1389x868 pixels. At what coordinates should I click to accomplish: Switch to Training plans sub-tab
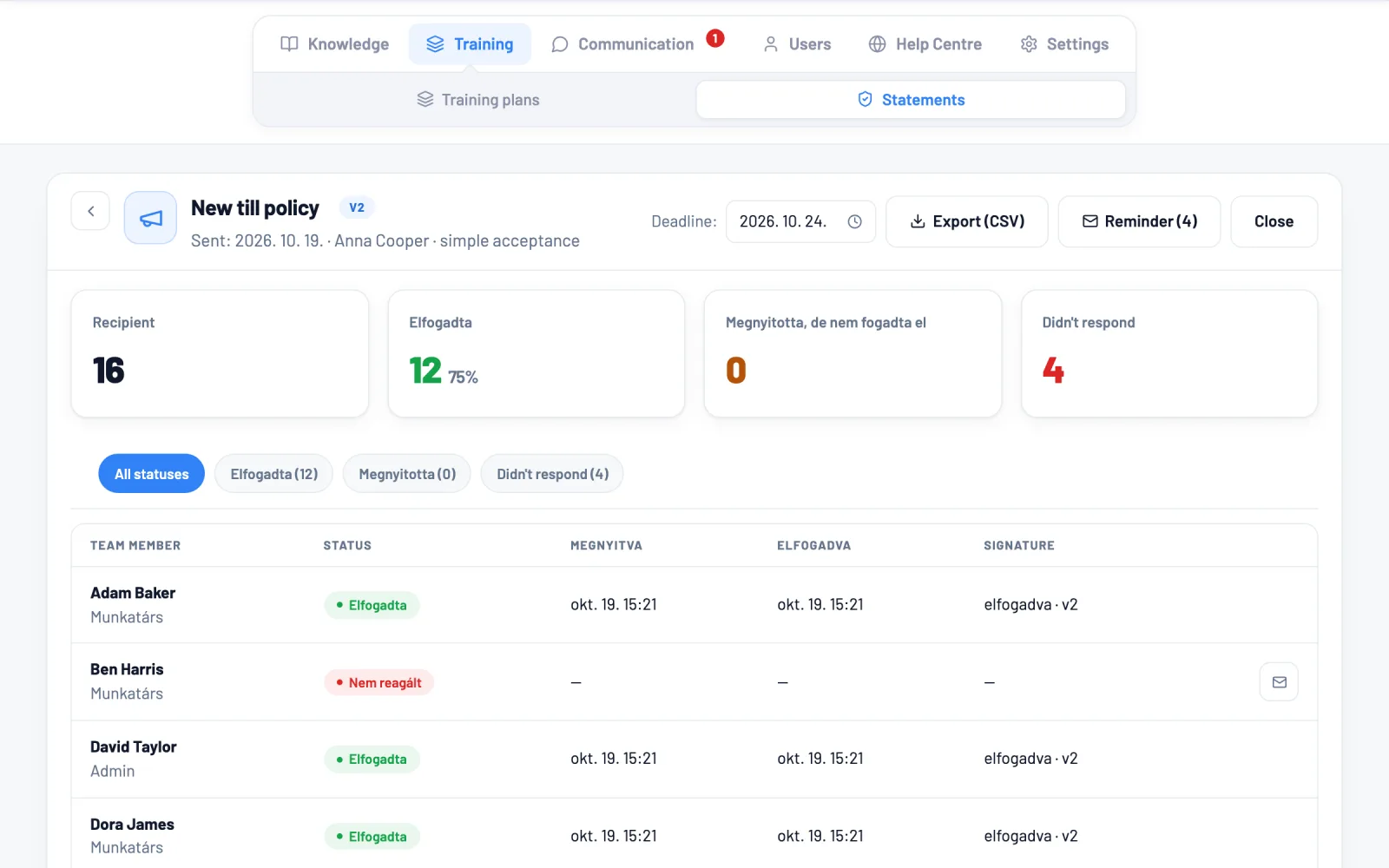pyautogui.click(x=478, y=100)
